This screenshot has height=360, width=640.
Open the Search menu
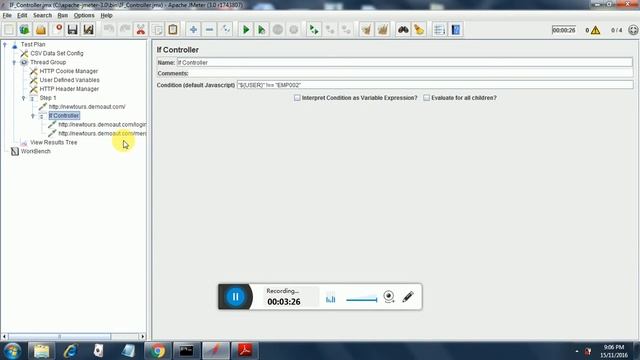point(42,15)
